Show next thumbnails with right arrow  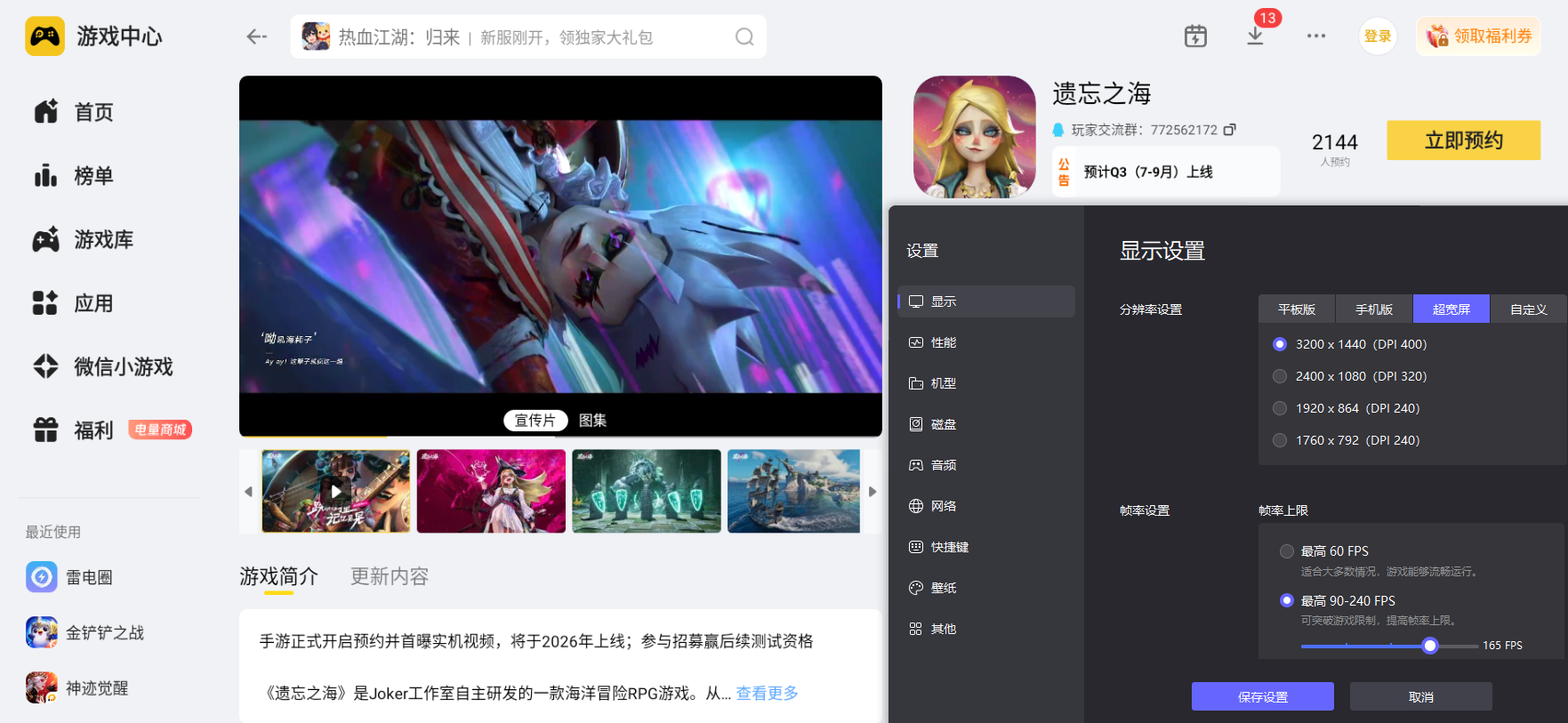pyautogui.click(x=872, y=491)
